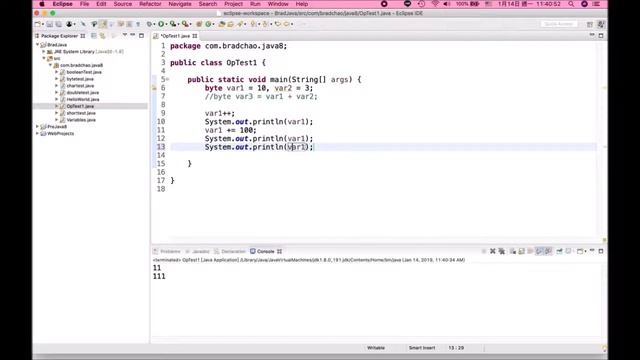640x360 pixels.
Task: Open the Java perspective icon at top right
Action: coord(601,24)
